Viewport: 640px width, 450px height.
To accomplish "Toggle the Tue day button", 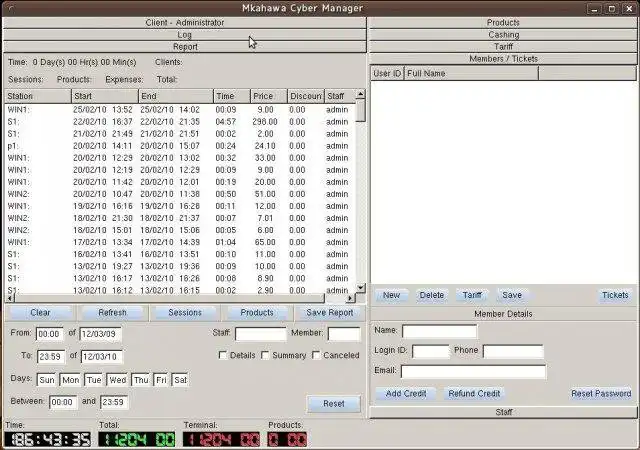I will click(94, 380).
